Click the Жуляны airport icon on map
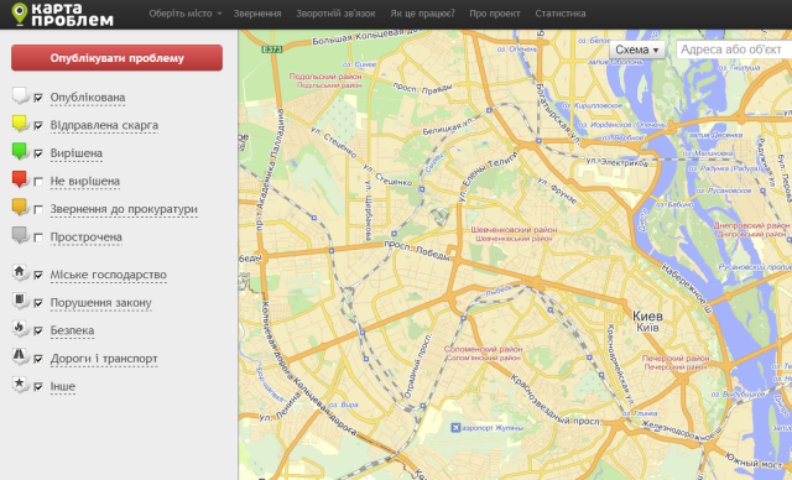Screen dimensions: 792x480 (x=456, y=428)
